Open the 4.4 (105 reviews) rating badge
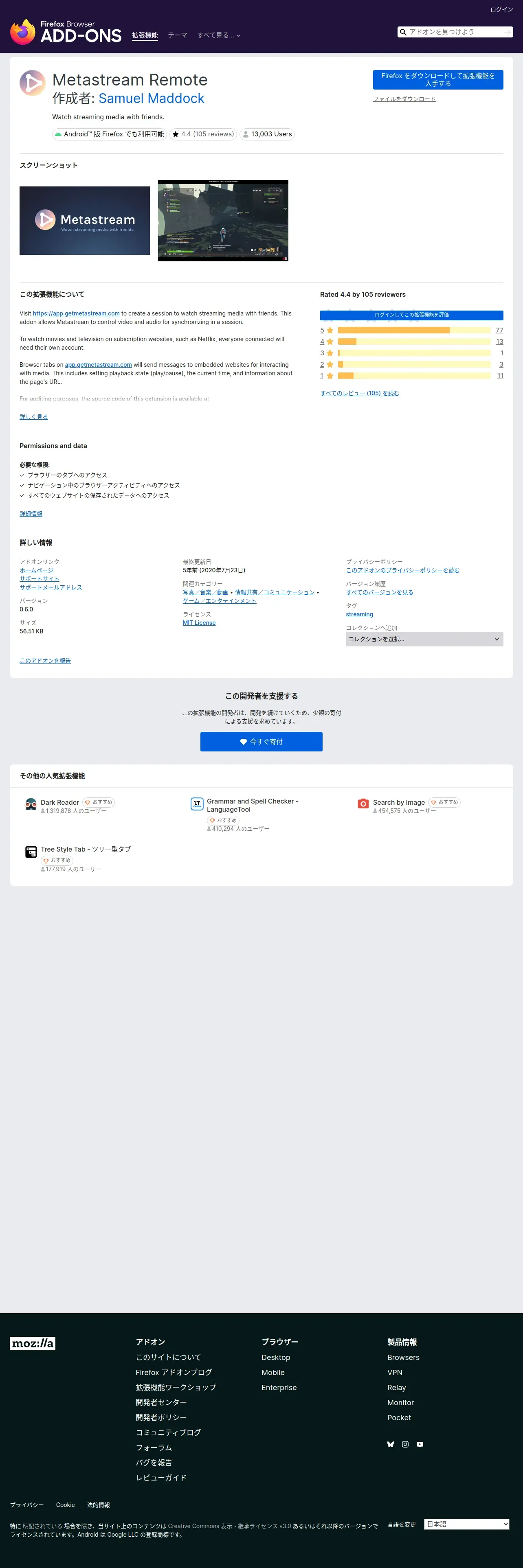 point(203,134)
